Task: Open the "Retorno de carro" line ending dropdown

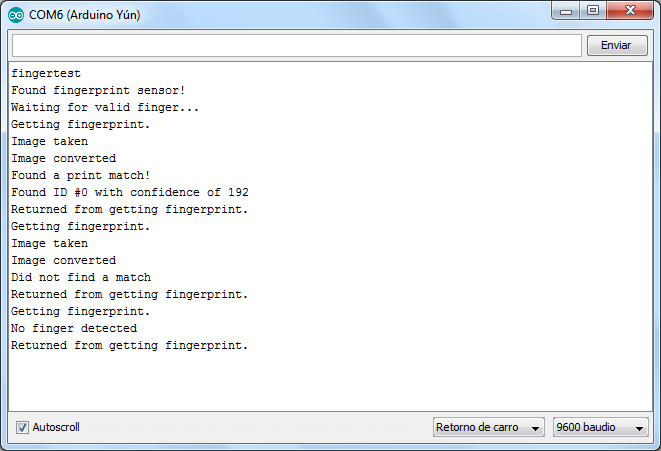Action: pyautogui.click(x=489, y=427)
